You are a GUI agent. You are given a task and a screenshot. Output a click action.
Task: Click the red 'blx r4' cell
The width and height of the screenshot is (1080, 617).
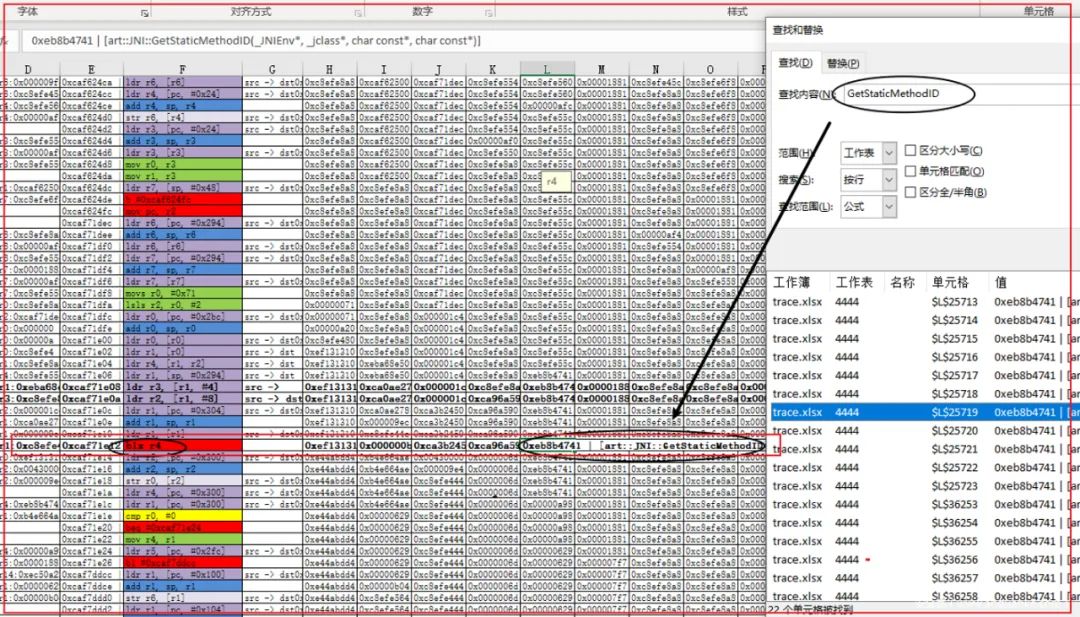[x=183, y=446]
